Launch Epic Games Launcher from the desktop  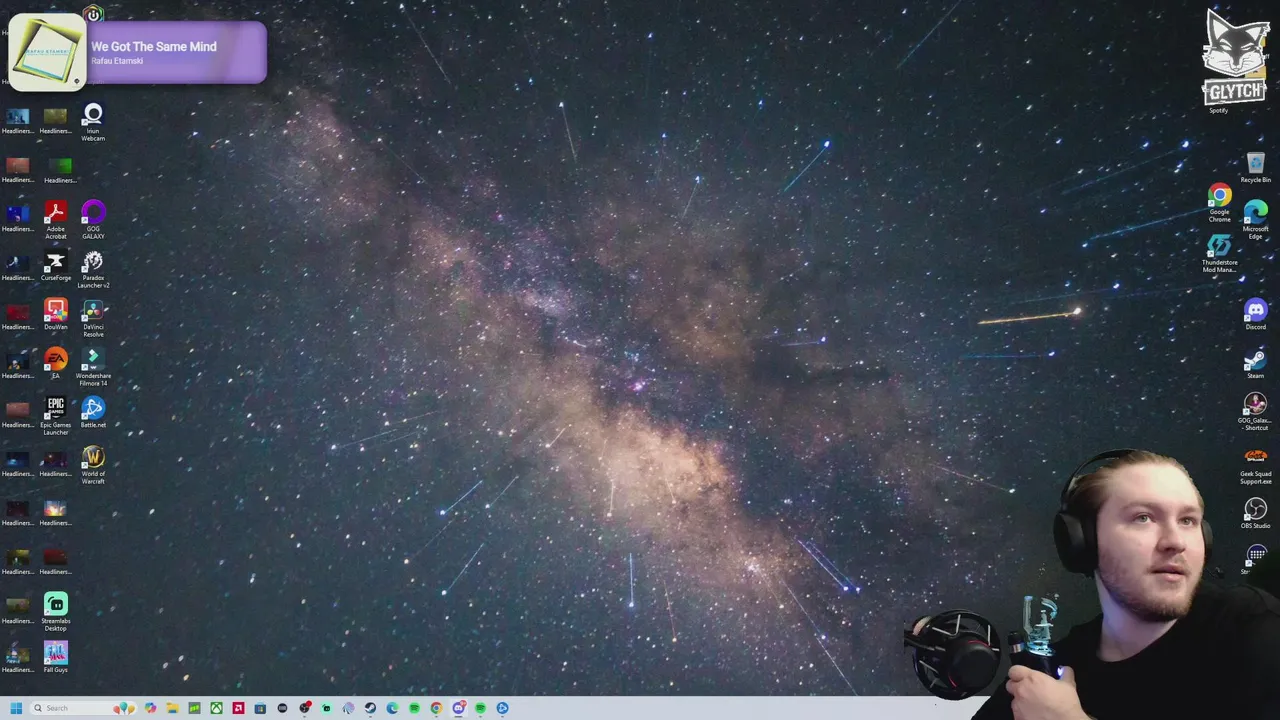[55, 416]
